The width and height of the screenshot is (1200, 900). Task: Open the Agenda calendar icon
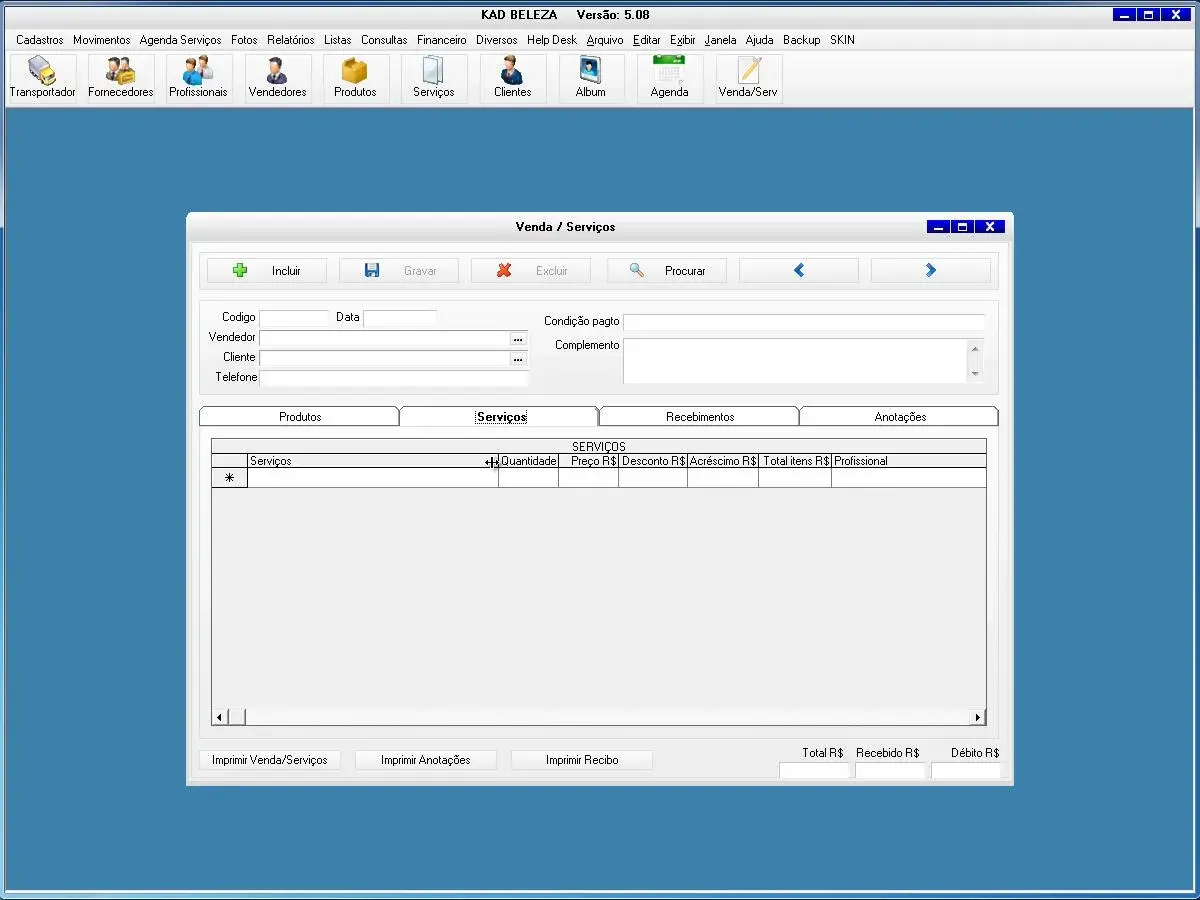[x=669, y=78]
